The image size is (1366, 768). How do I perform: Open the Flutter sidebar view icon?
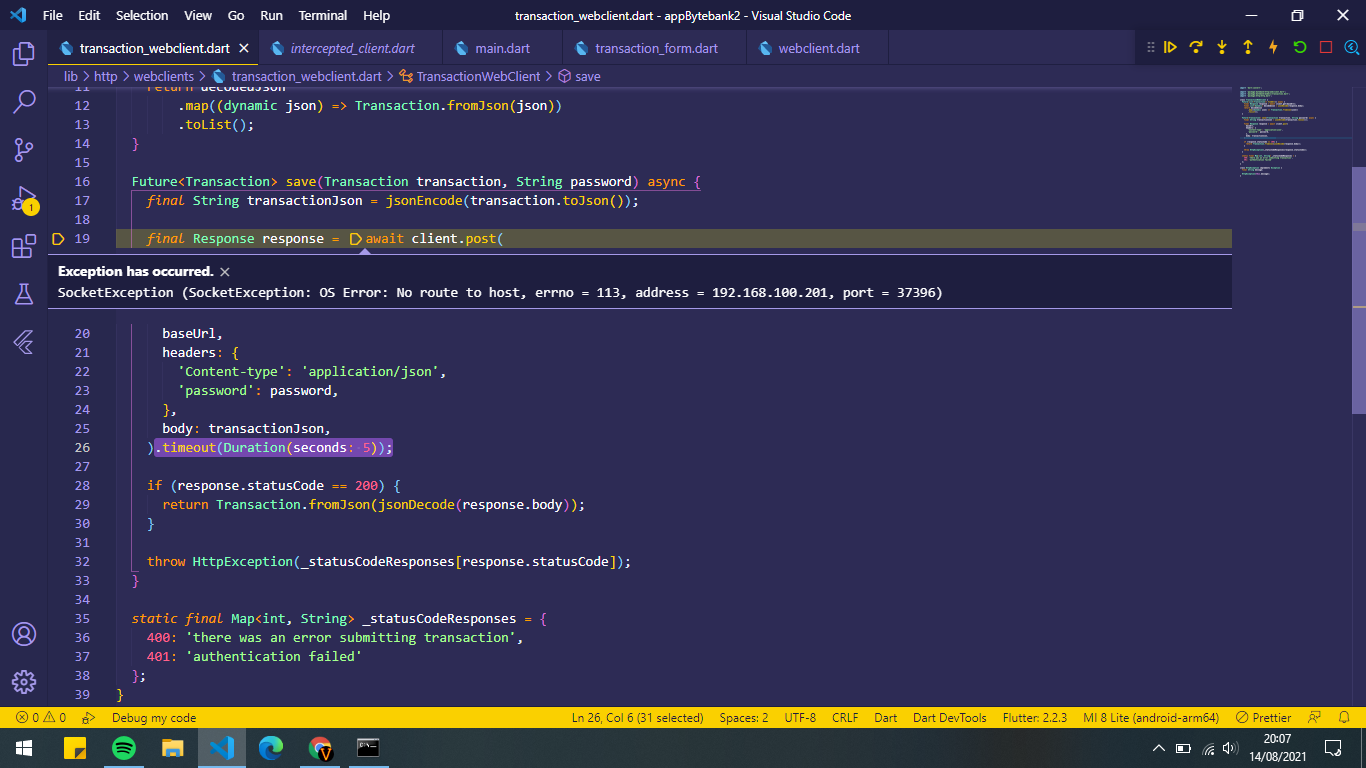point(24,342)
